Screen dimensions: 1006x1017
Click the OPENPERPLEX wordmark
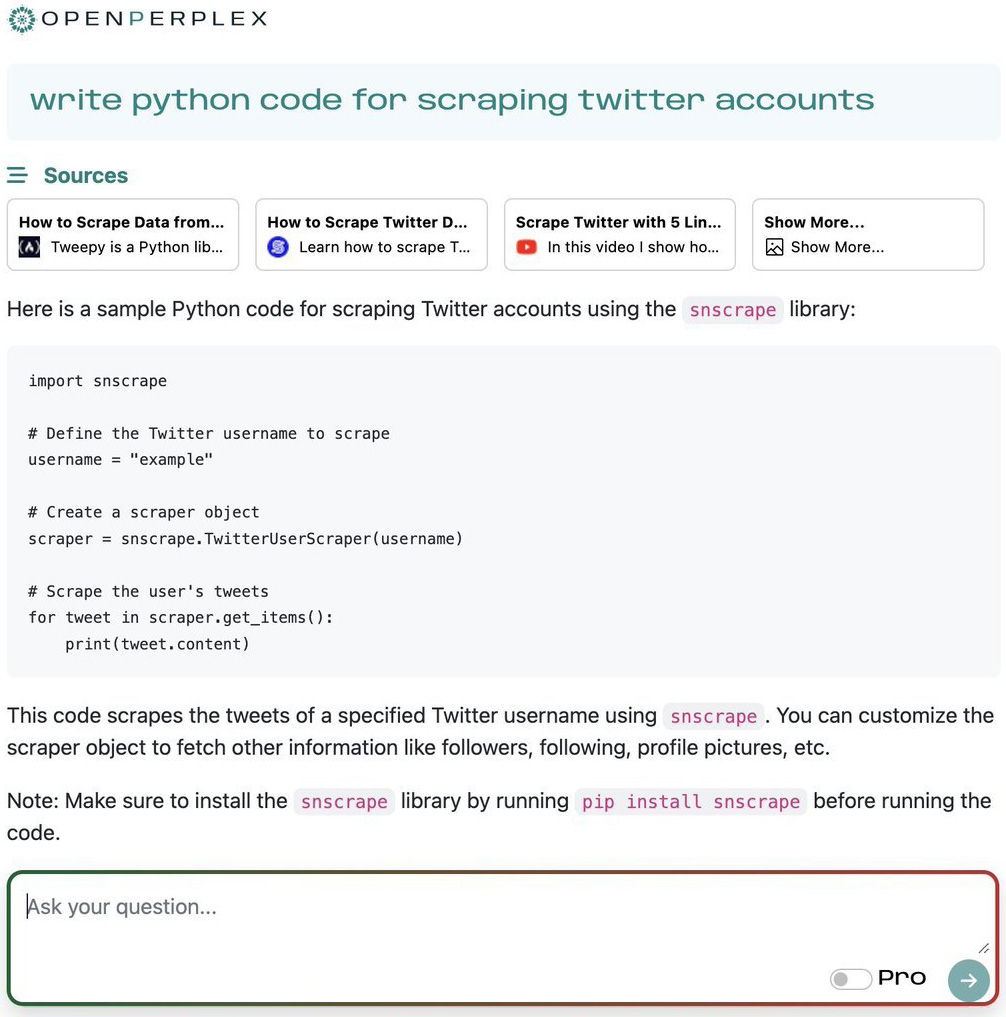[154, 18]
